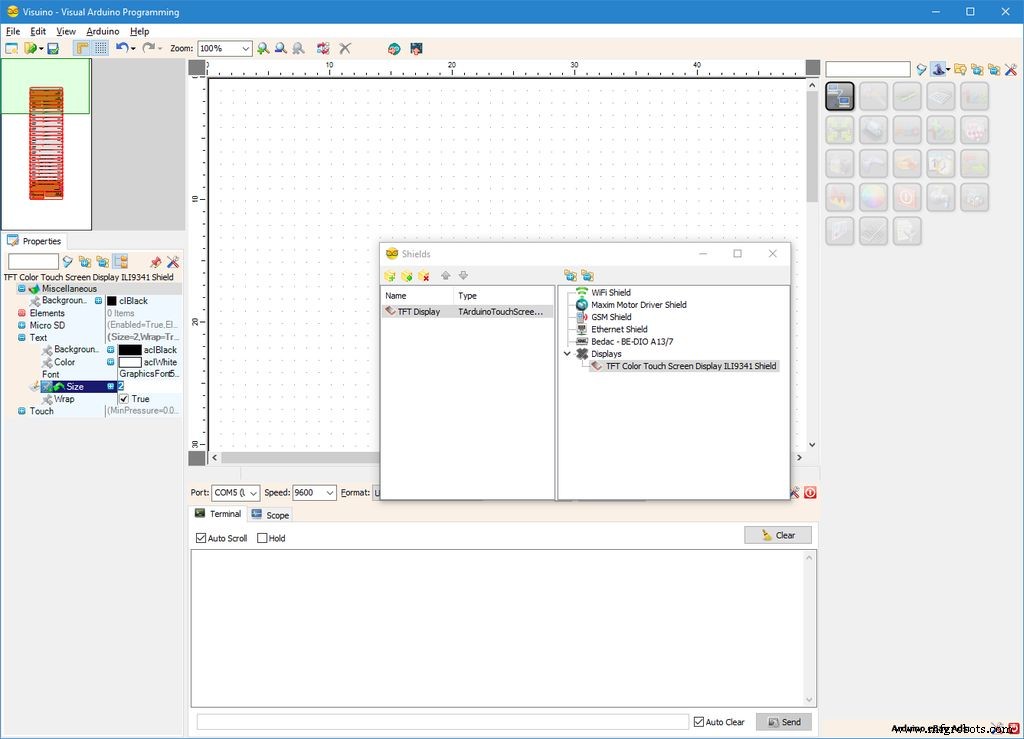Collapse the Displays tree node
Screen dimensions: 1024x739
(567, 354)
